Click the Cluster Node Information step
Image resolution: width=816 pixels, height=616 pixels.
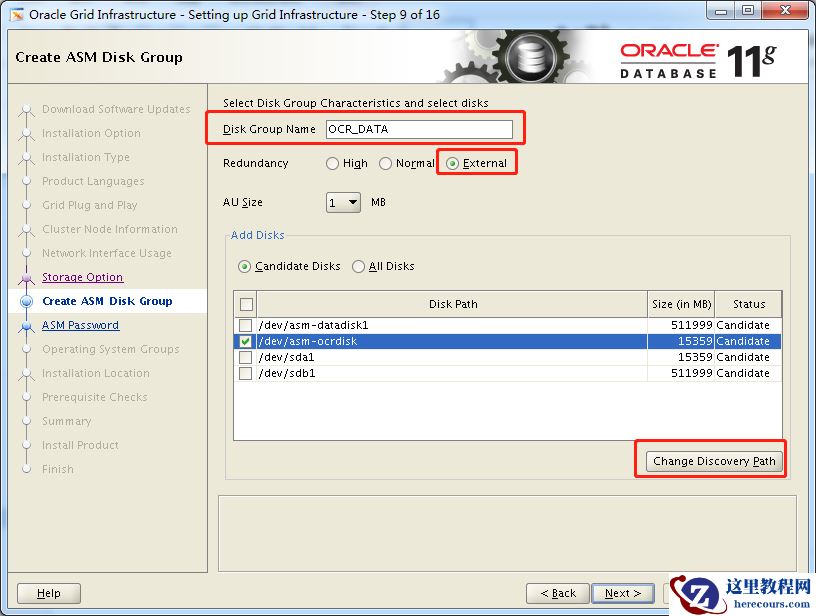[x=110, y=229]
